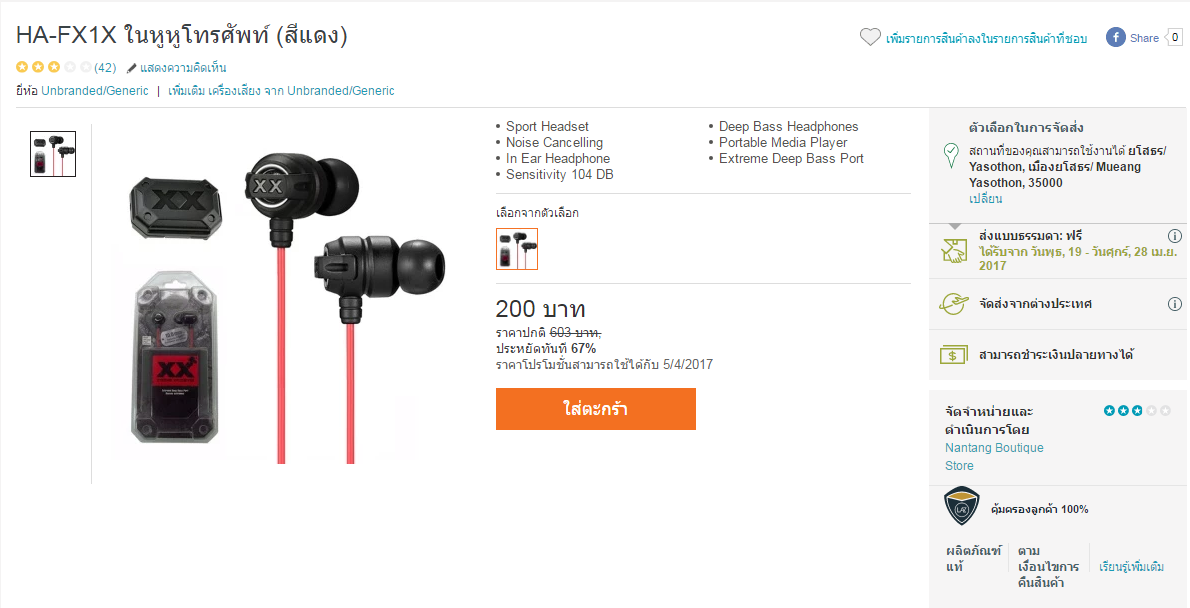The image size is (1190, 608).
Task: Click the เปลี่ยน change location link
Action: tap(985, 199)
